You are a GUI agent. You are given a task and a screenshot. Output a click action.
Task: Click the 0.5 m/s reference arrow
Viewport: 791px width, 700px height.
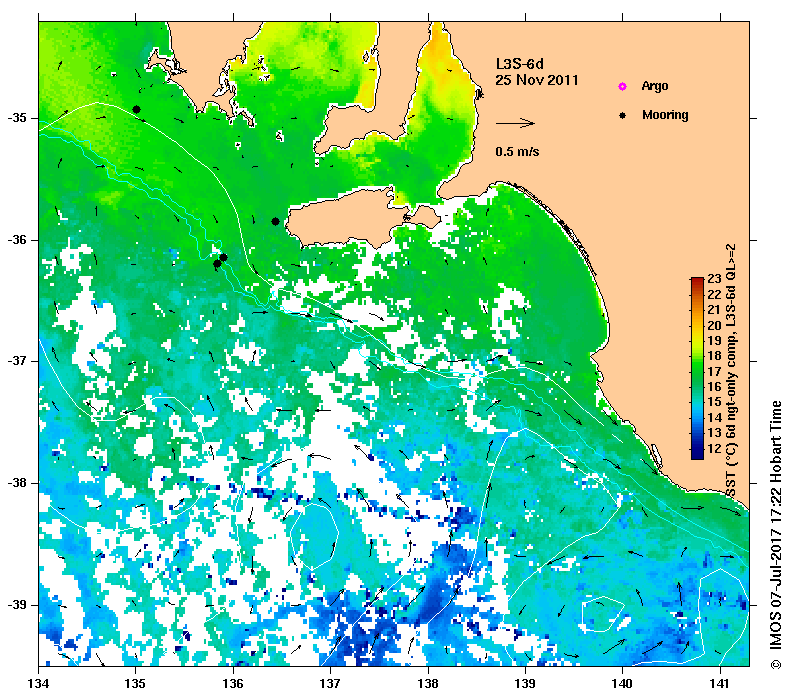click(x=515, y=123)
